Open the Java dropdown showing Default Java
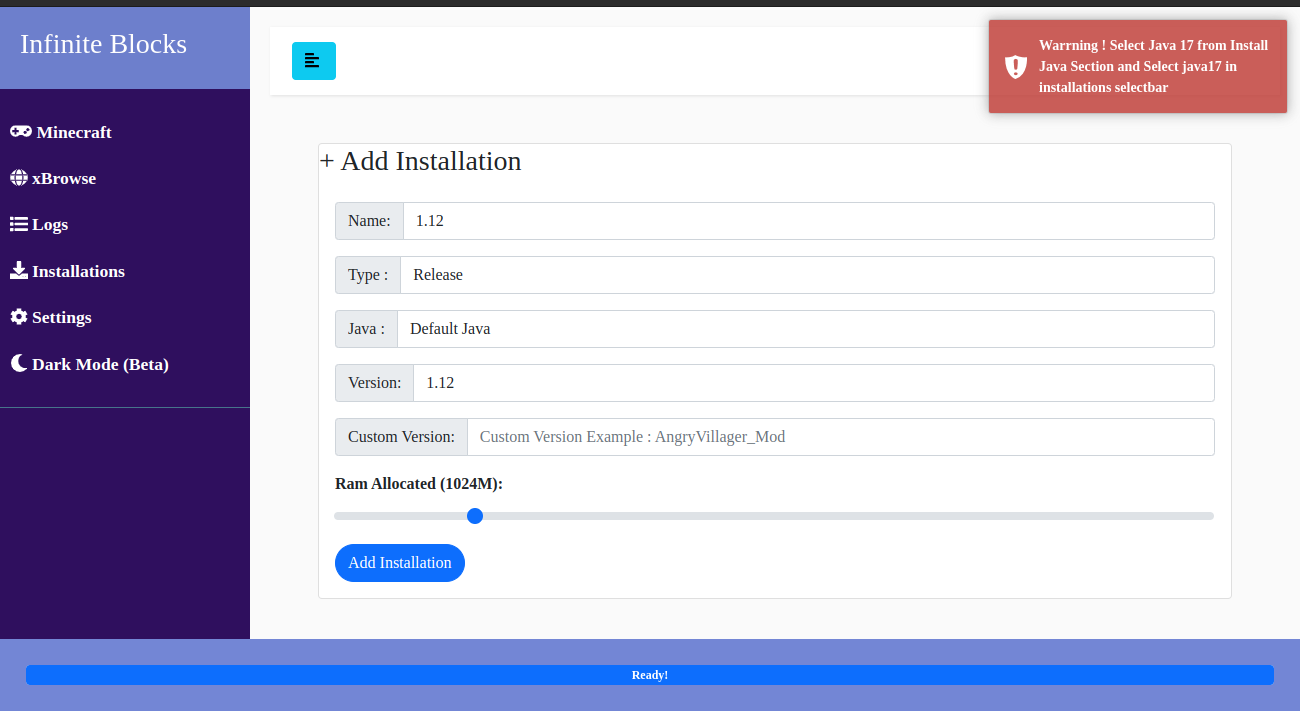Image resolution: width=1300 pixels, height=711 pixels. [806, 329]
